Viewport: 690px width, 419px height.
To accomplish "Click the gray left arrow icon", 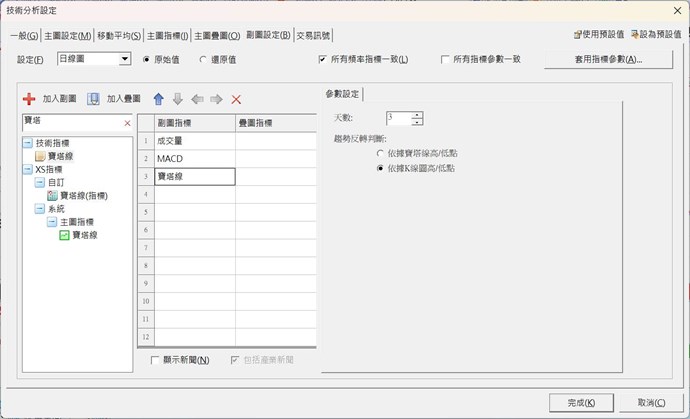I will click(197, 99).
